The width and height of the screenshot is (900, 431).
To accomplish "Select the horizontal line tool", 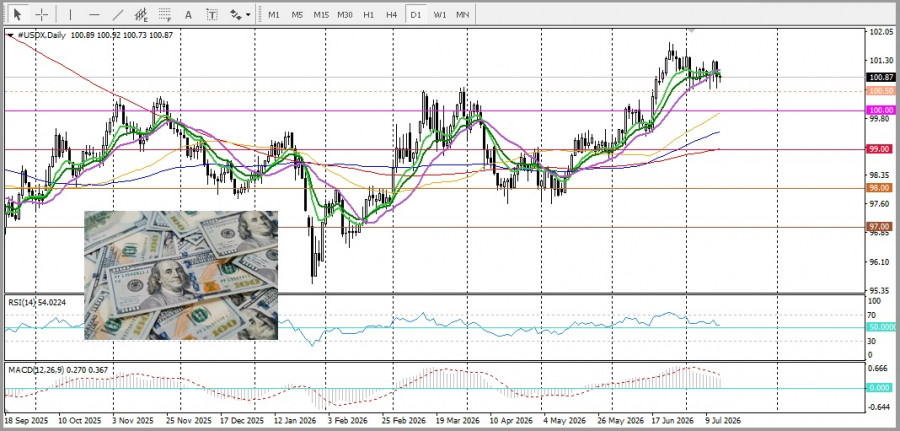I will click(x=95, y=14).
